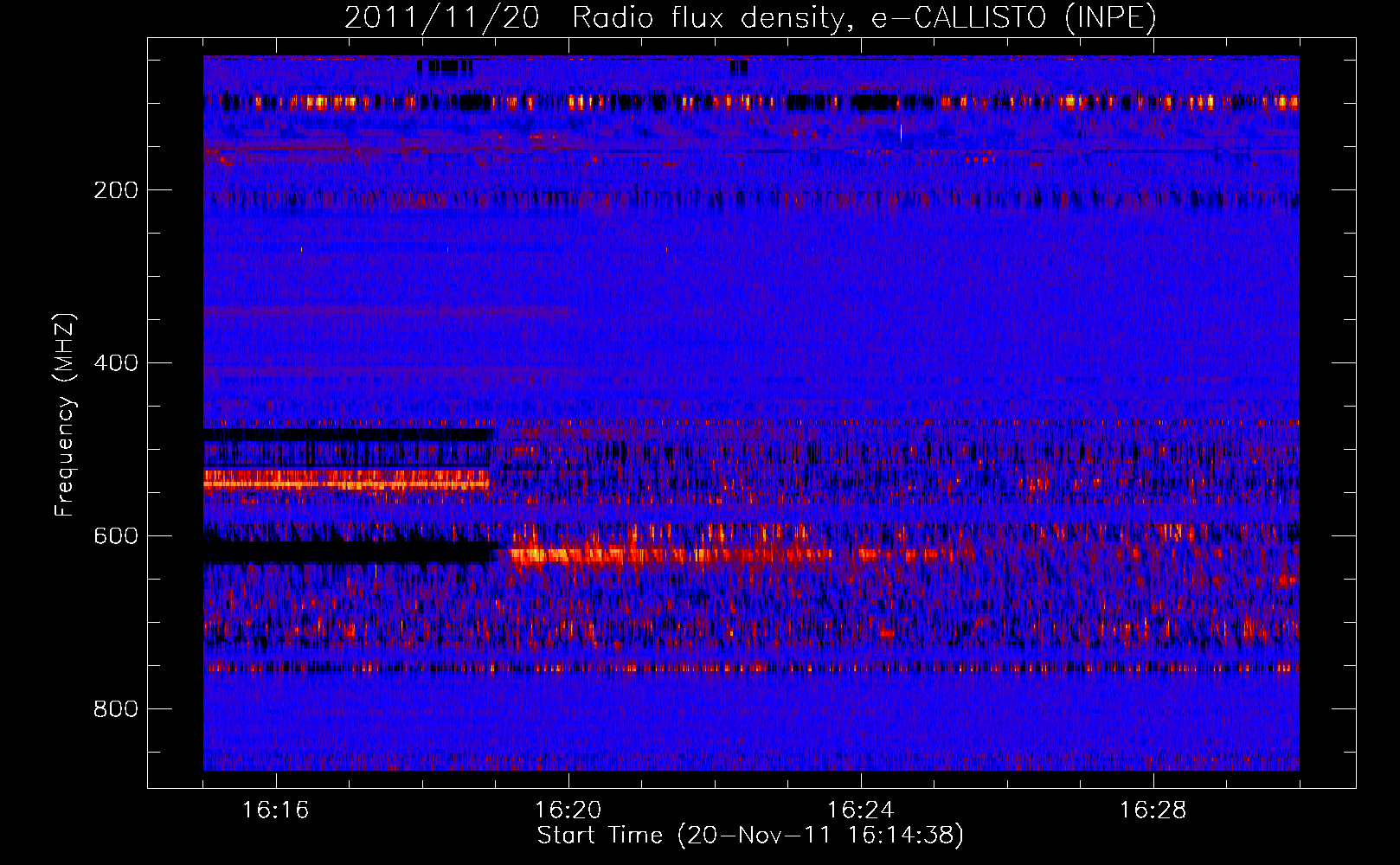
Task: Click the '600' frequency tick label
Action: (116, 536)
